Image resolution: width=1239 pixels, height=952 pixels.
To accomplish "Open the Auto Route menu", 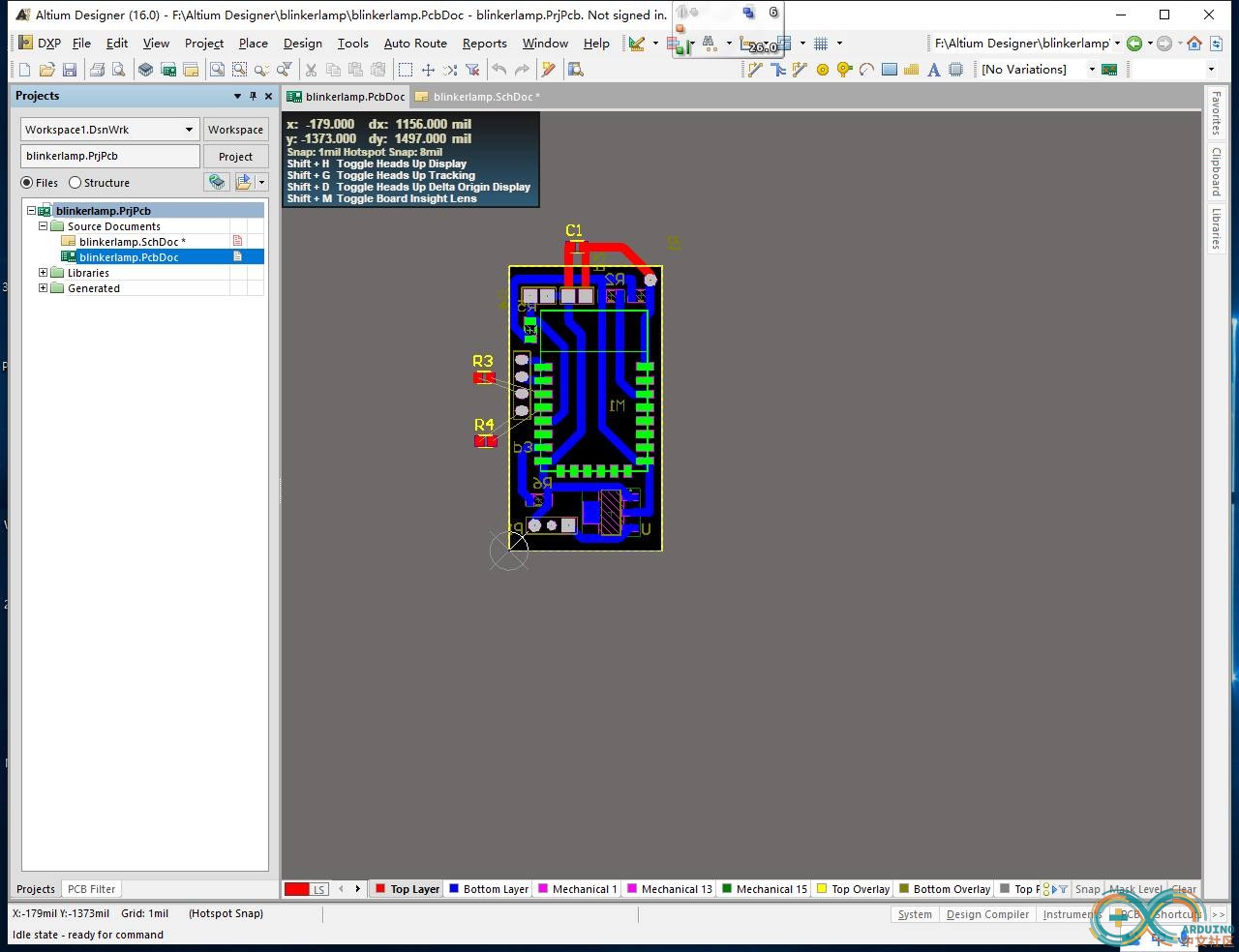I will [x=415, y=44].
